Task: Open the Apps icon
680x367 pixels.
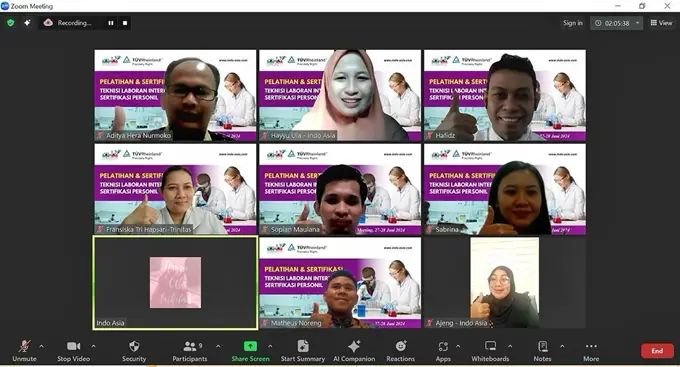Action: [x=443, y=346]
